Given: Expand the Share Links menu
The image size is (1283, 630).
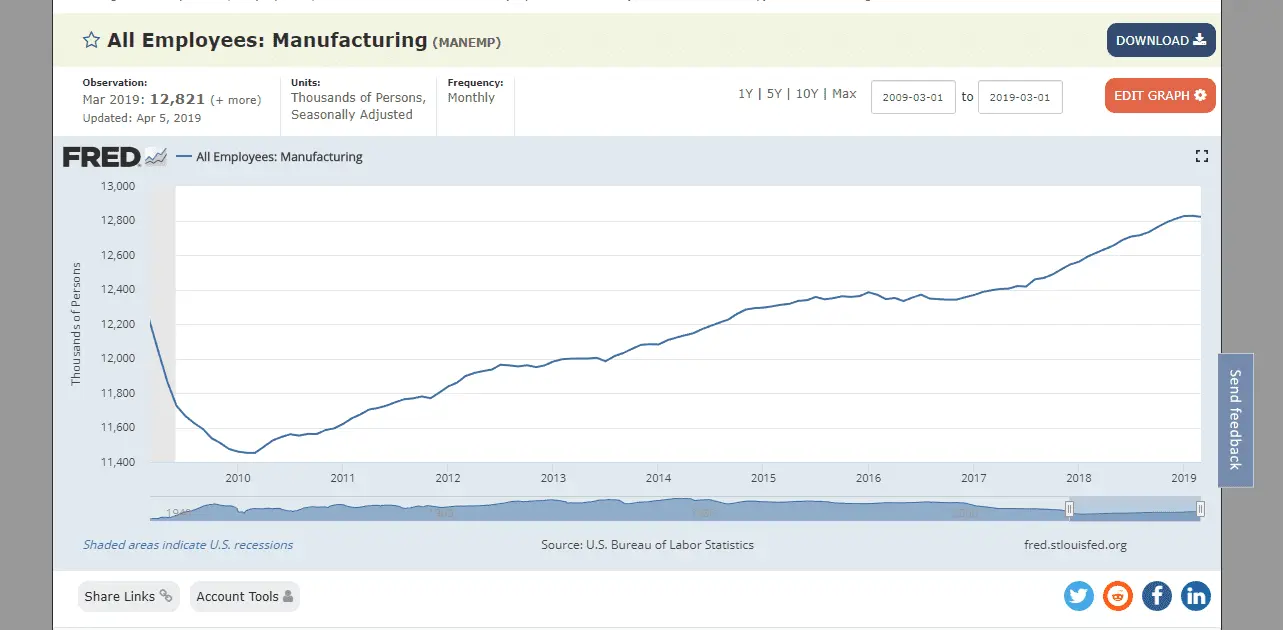Looking at the screenshot, I should [x=128, y=597].
